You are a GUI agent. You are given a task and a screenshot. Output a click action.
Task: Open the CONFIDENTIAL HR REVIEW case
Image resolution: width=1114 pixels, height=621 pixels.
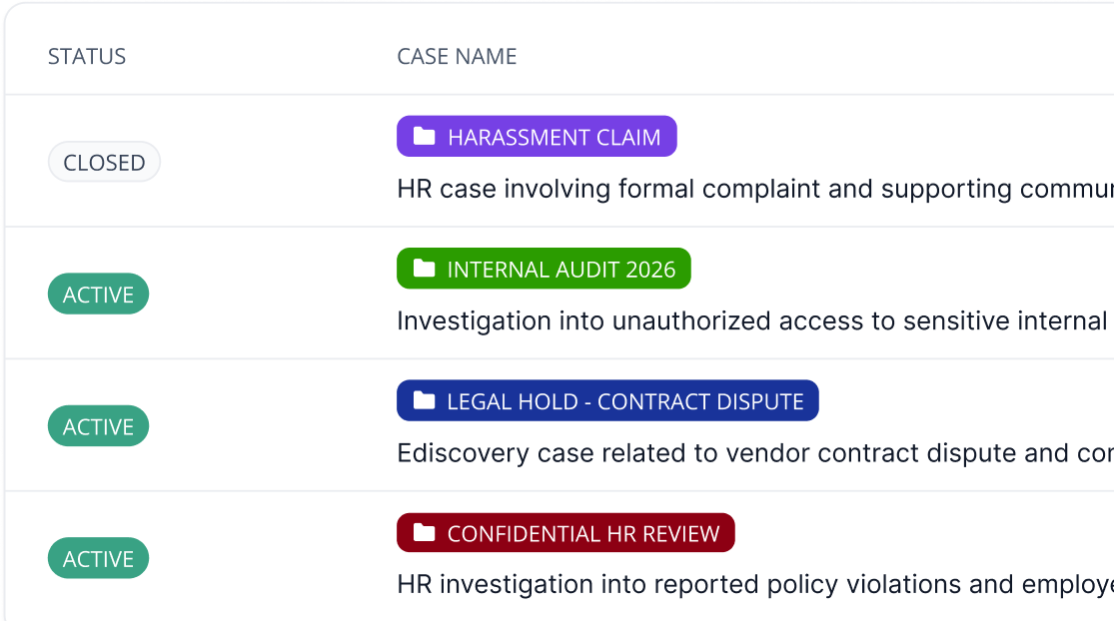click(x=566, y=533)
